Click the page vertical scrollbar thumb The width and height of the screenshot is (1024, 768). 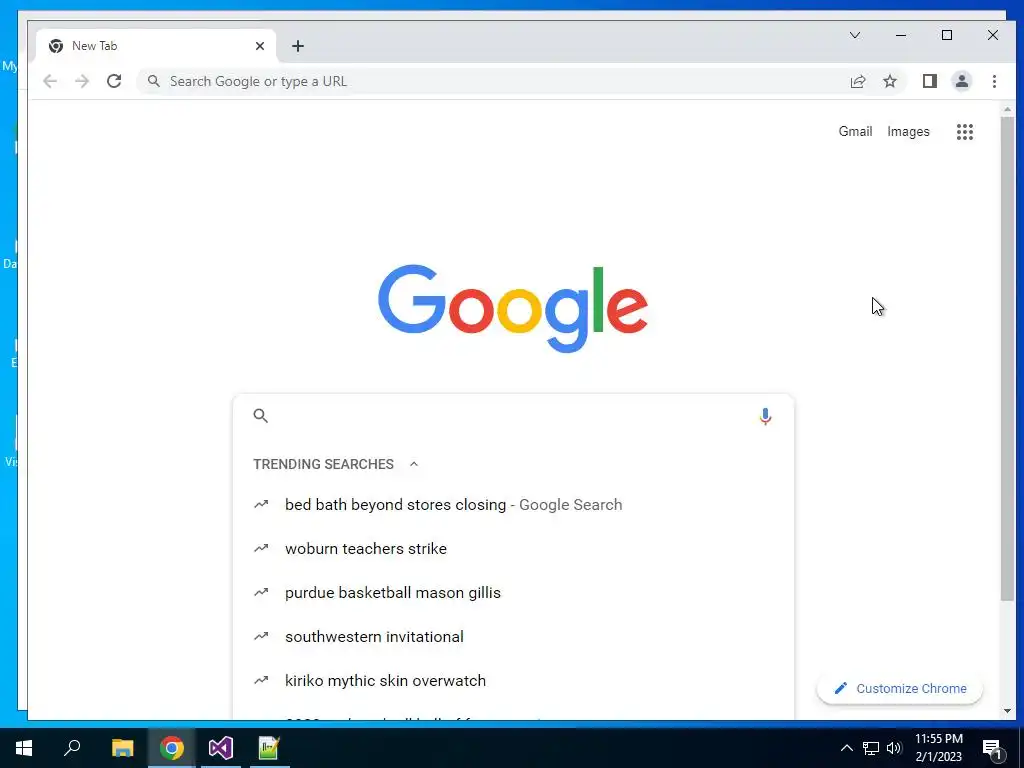1007,359
